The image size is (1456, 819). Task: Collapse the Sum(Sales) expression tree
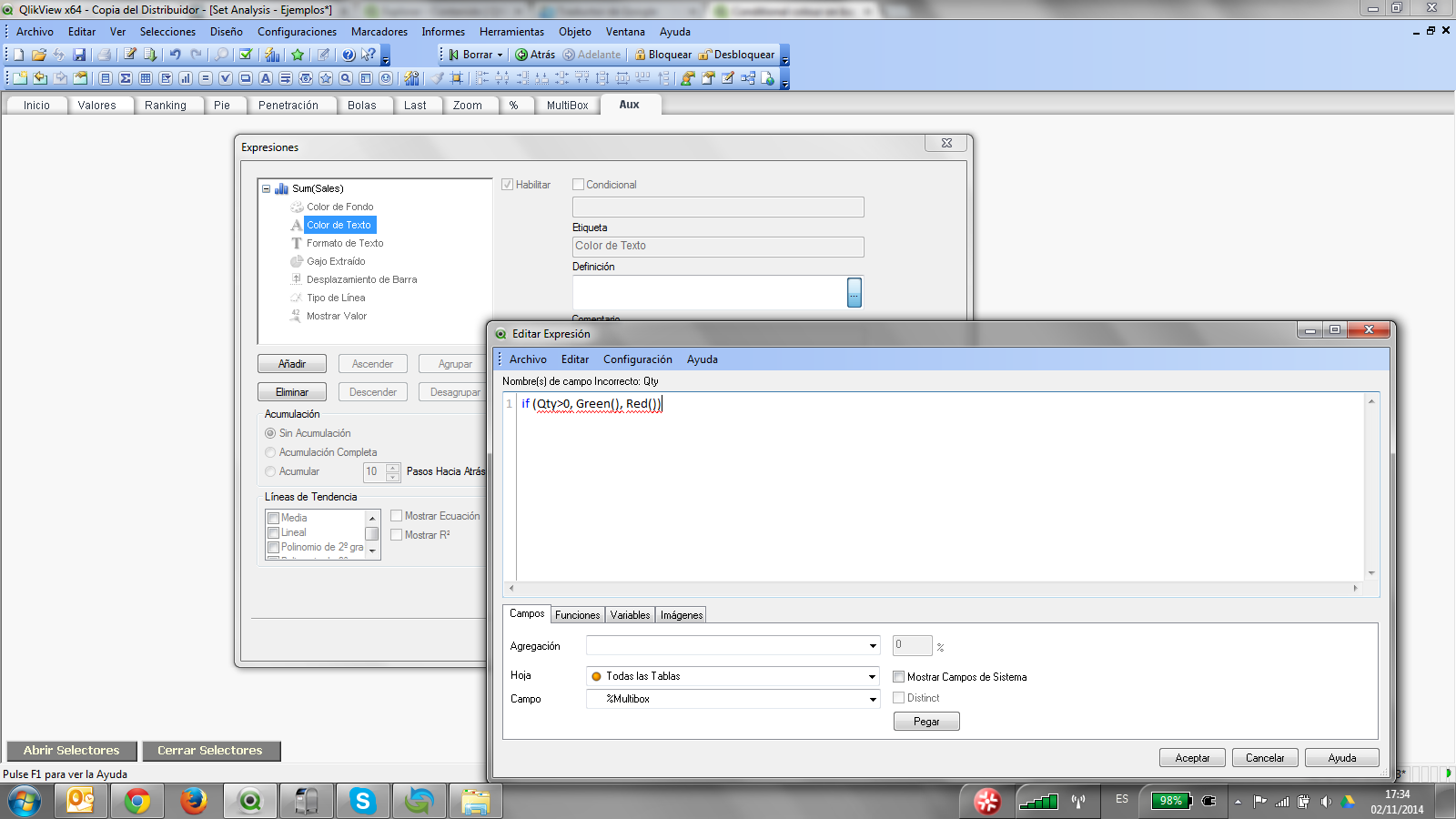[x=267, y=189]
